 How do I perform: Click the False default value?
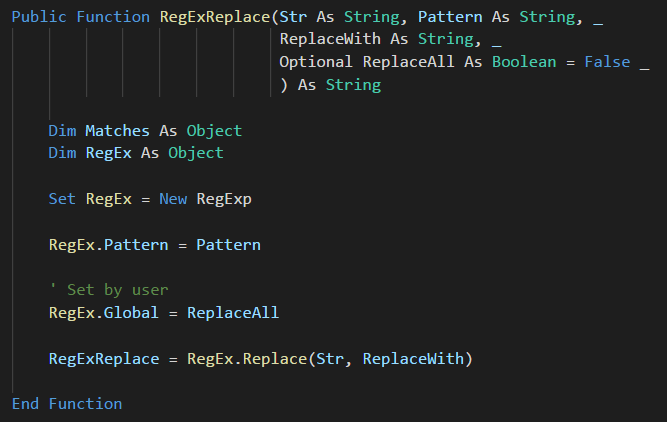[x=607, y=62]
